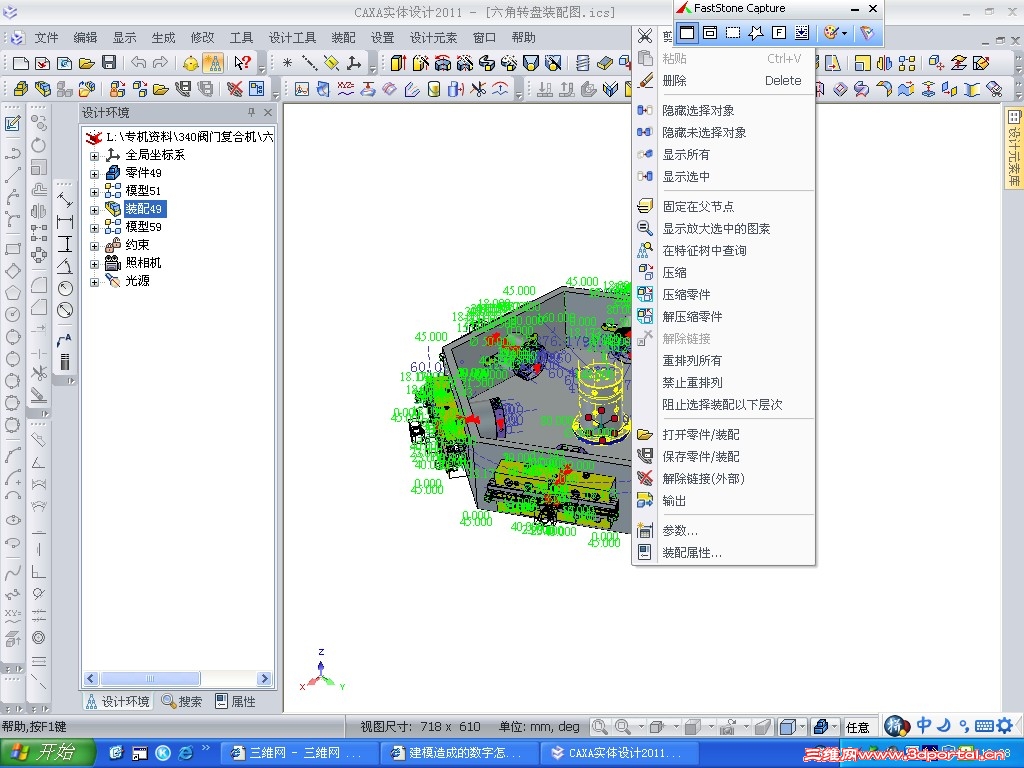
Task: Click the tree panel scroll right arrow
Action: click(x=264, y=679)
